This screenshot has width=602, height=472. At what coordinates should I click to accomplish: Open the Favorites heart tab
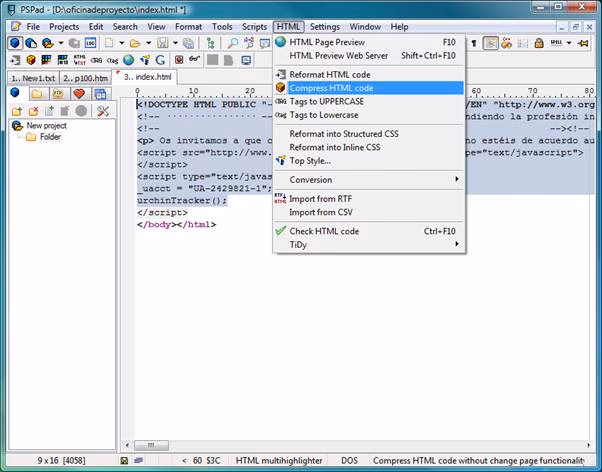(x=79, y=93)
